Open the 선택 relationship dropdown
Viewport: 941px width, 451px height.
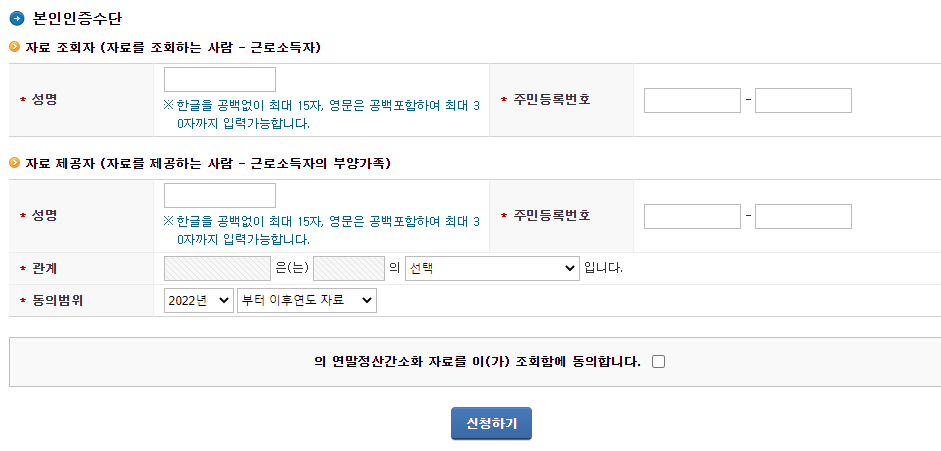pos(492,269)
